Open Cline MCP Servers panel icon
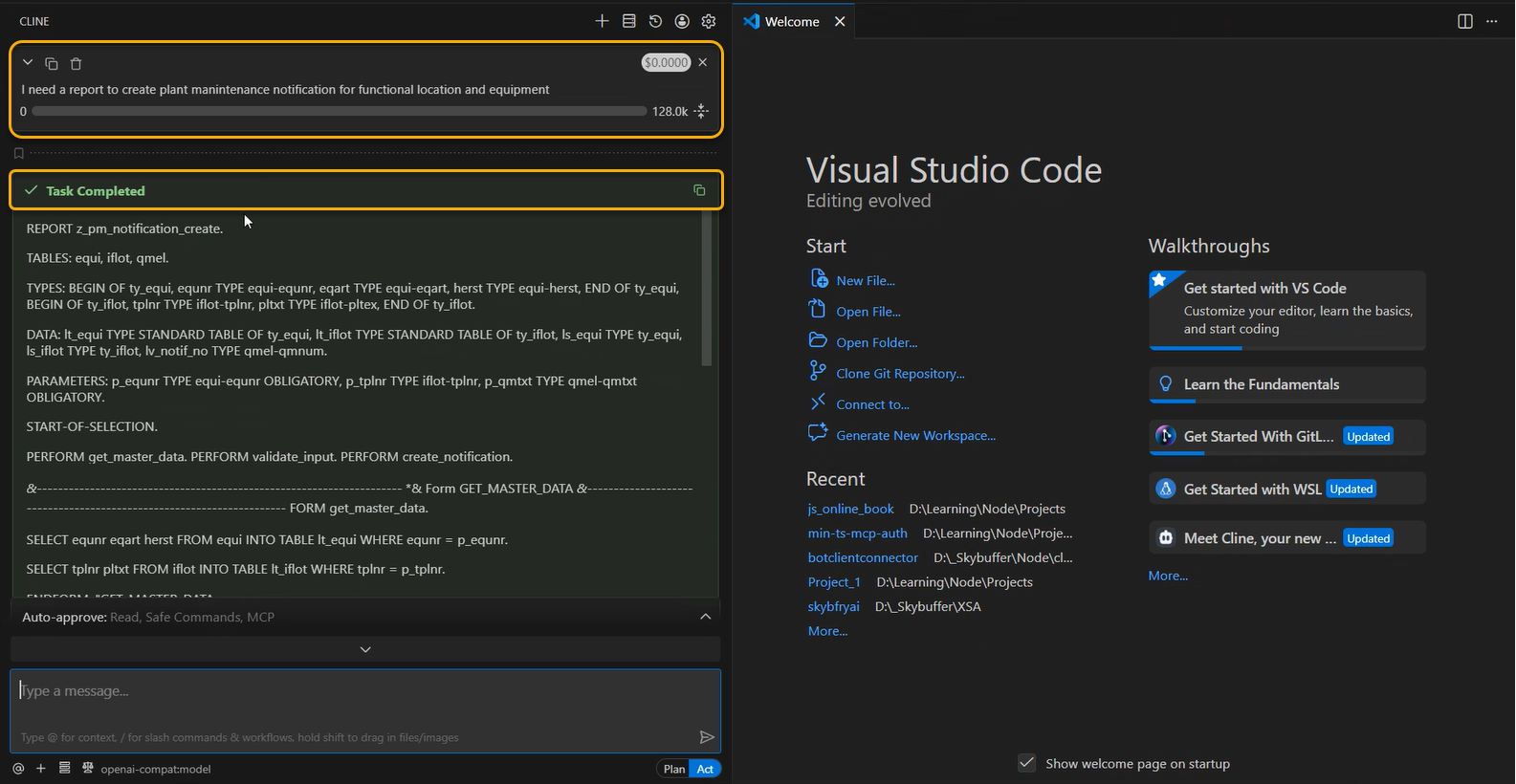 628,21
